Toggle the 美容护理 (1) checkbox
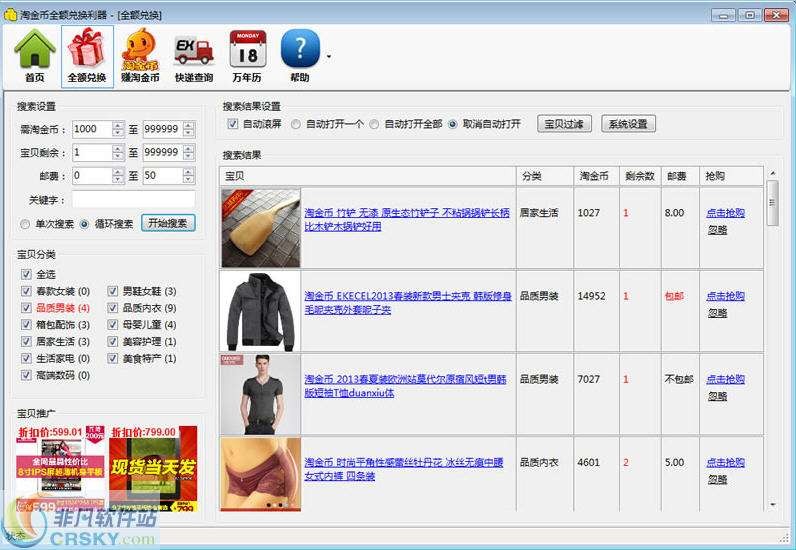Screen dimensions: 796x550 pos(112,341)
